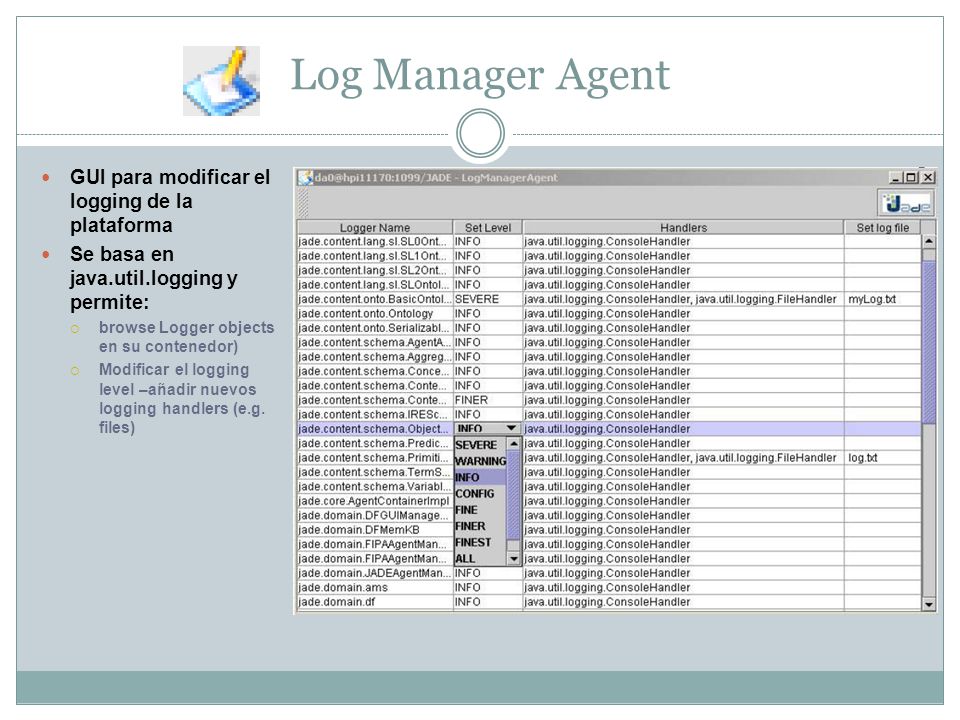Click the Logger Name column header

(x=375, y=227)
